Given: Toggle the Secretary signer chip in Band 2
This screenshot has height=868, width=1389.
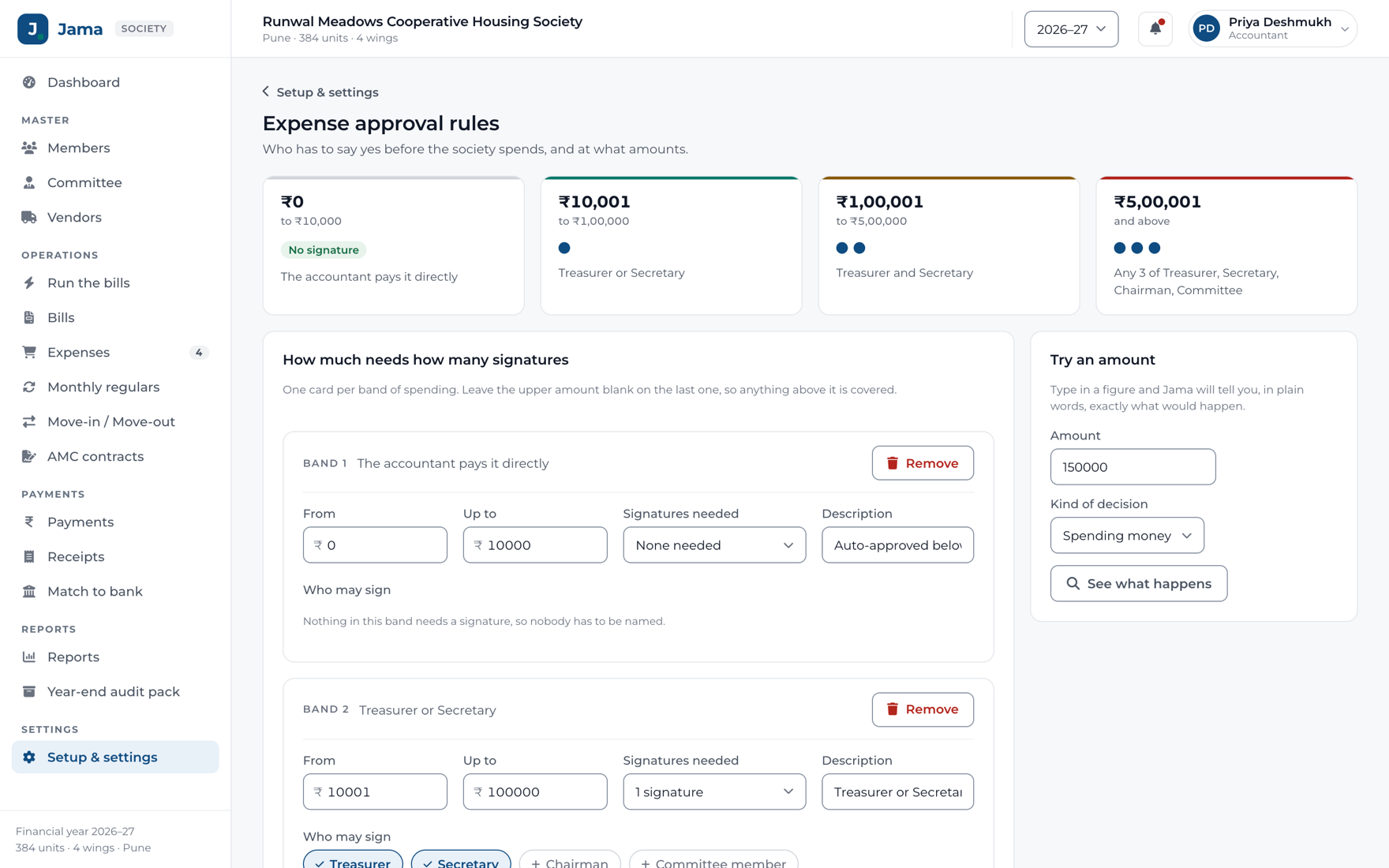Looking at the screenshot, I should 461,860.
